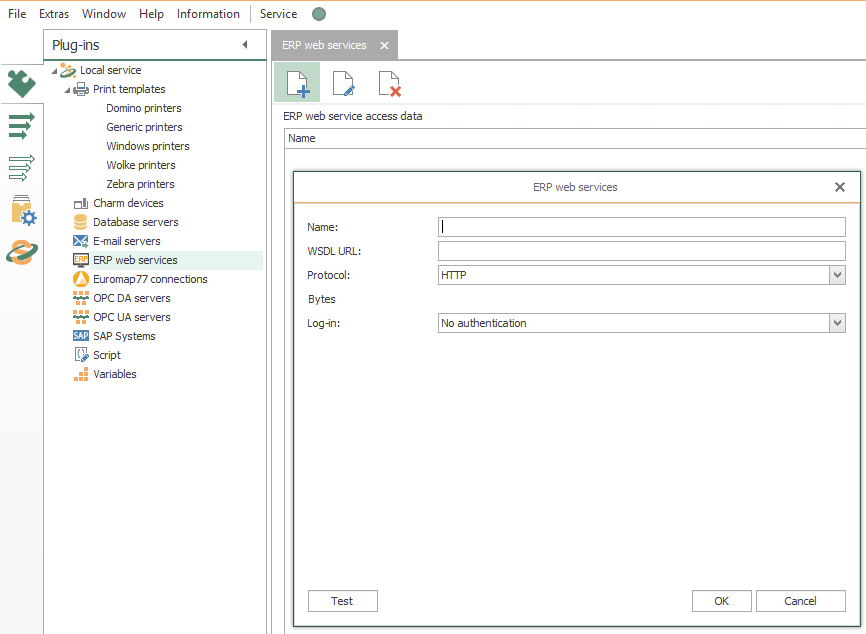Select Wolke printers in the tree
This screenshot has height=634, width=866.
[141, 165]
